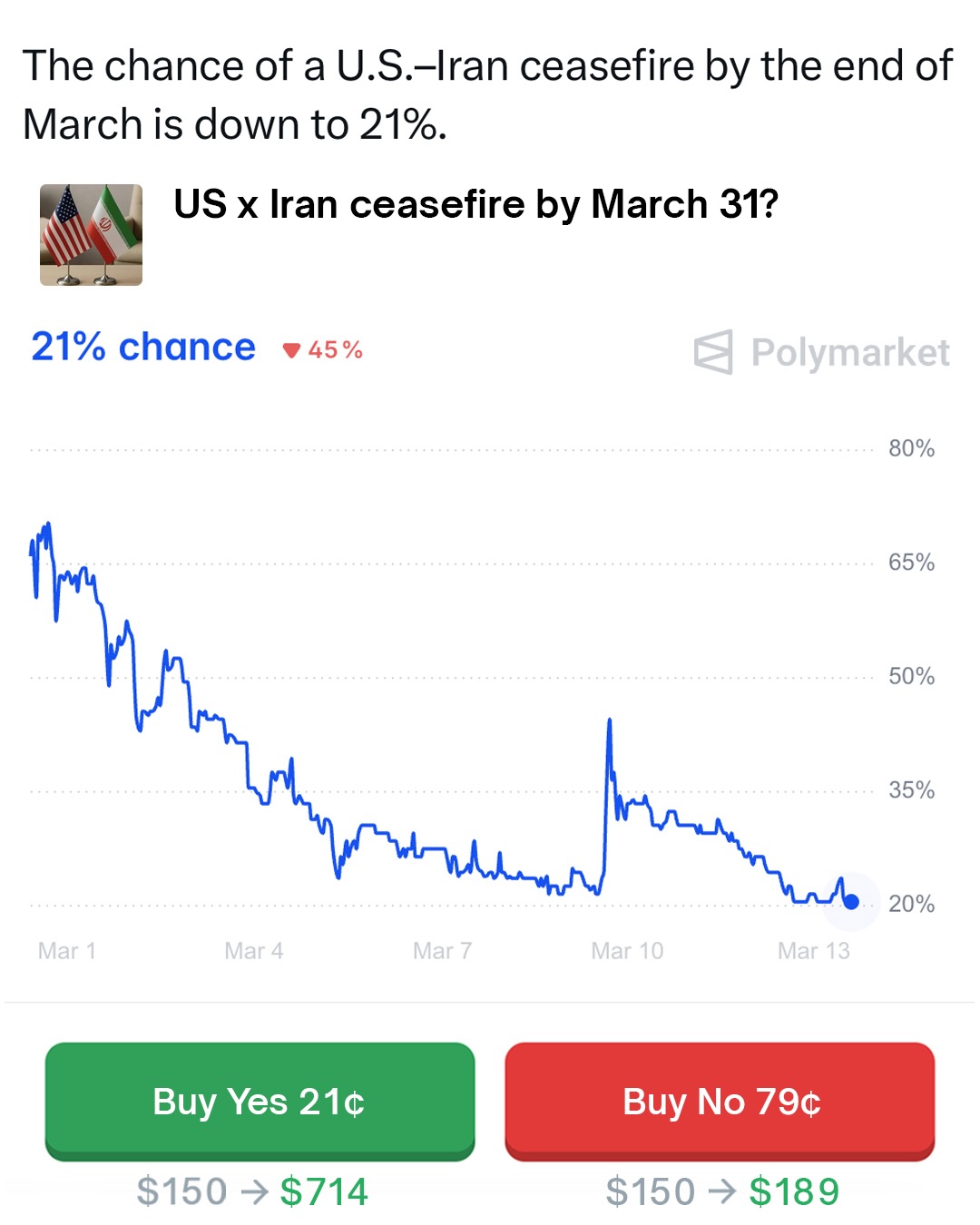980x1225 pixels.
Task: Click the Polymarket logo icon
Action: pyautogui.click(x=713, y=352)
